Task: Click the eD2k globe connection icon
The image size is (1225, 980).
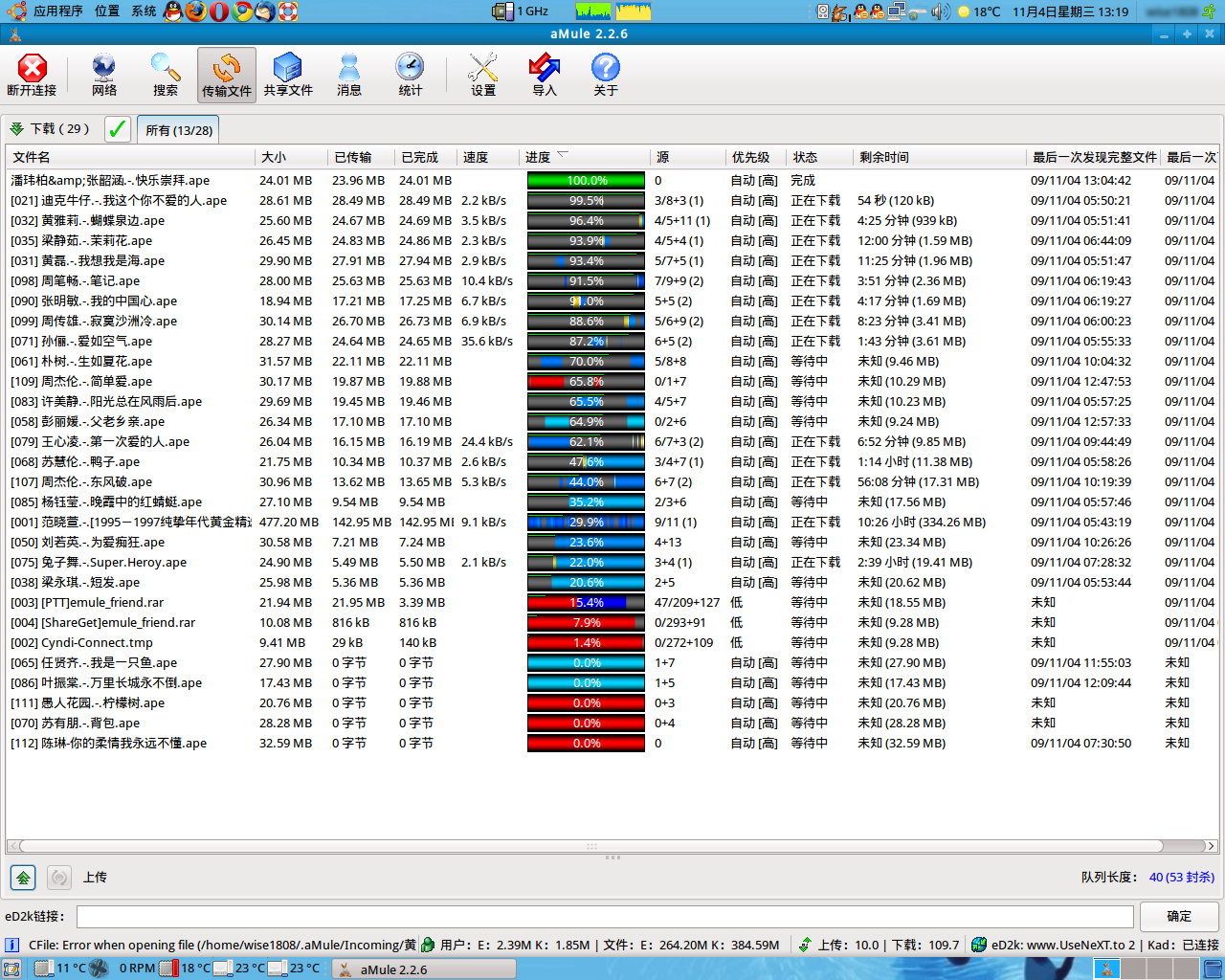Action: pyautogui.click(x=978, y=945)
